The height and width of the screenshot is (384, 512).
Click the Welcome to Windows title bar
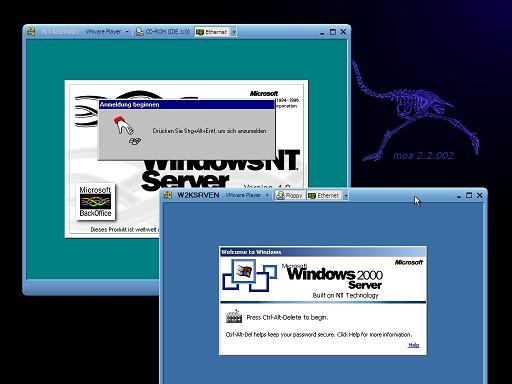tap(323, 252)
